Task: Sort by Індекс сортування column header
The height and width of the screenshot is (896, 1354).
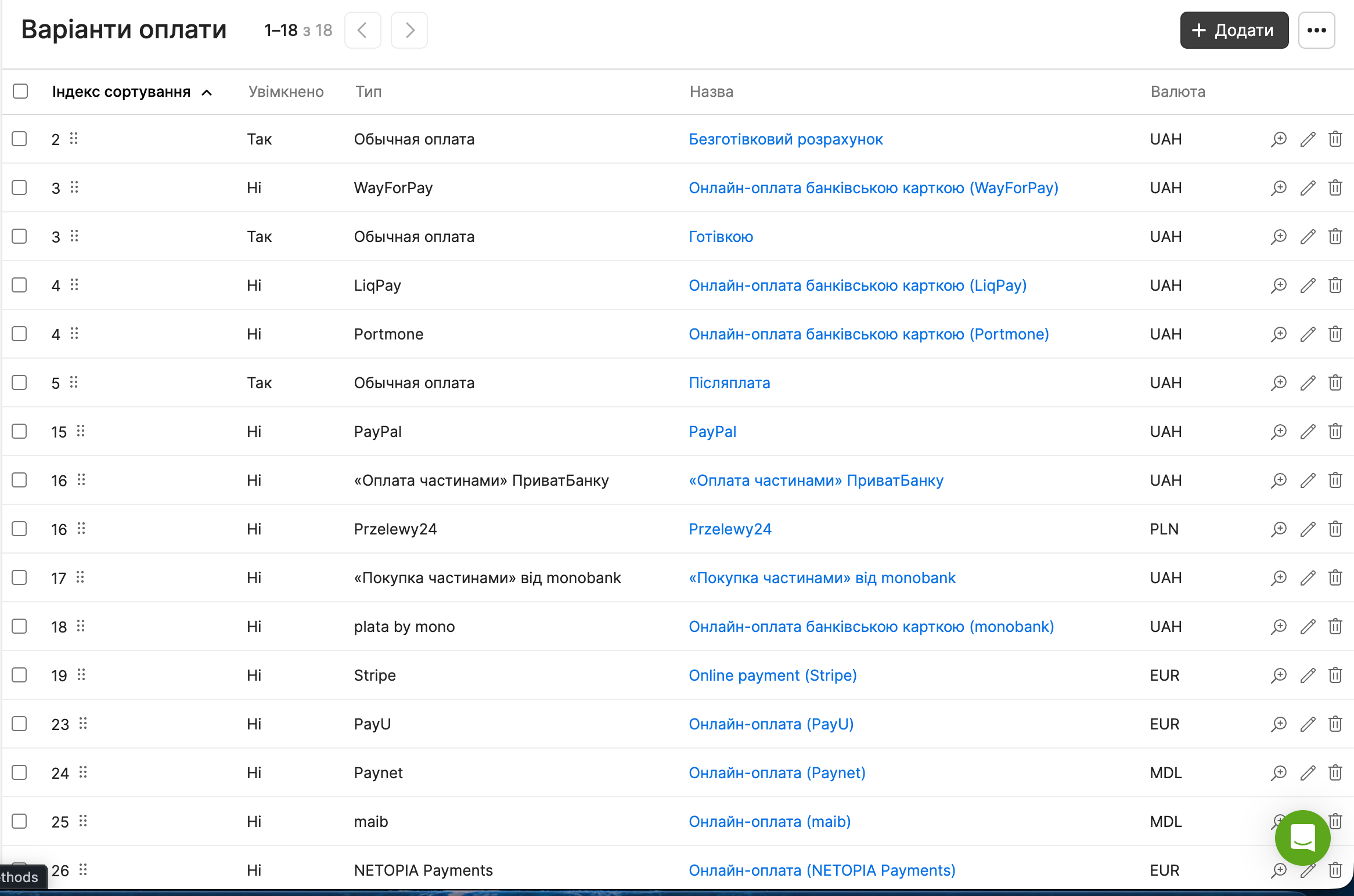Action: pos(132,92)
